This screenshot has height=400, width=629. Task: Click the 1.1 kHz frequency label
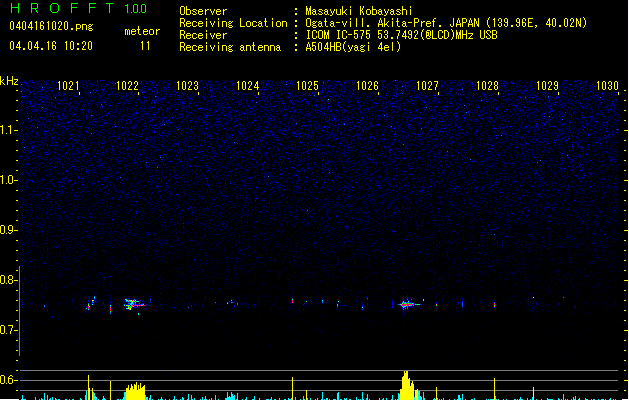[x=8, y=130]
